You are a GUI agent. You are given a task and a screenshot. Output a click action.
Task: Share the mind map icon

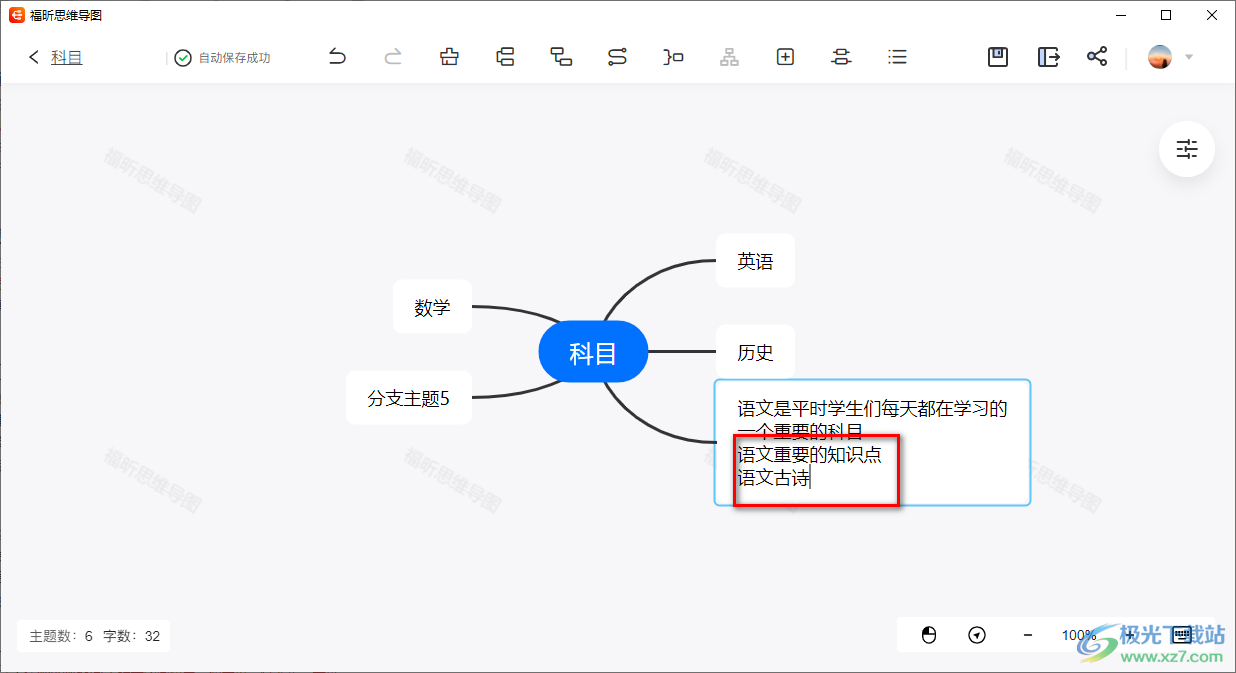(1097, 56)
